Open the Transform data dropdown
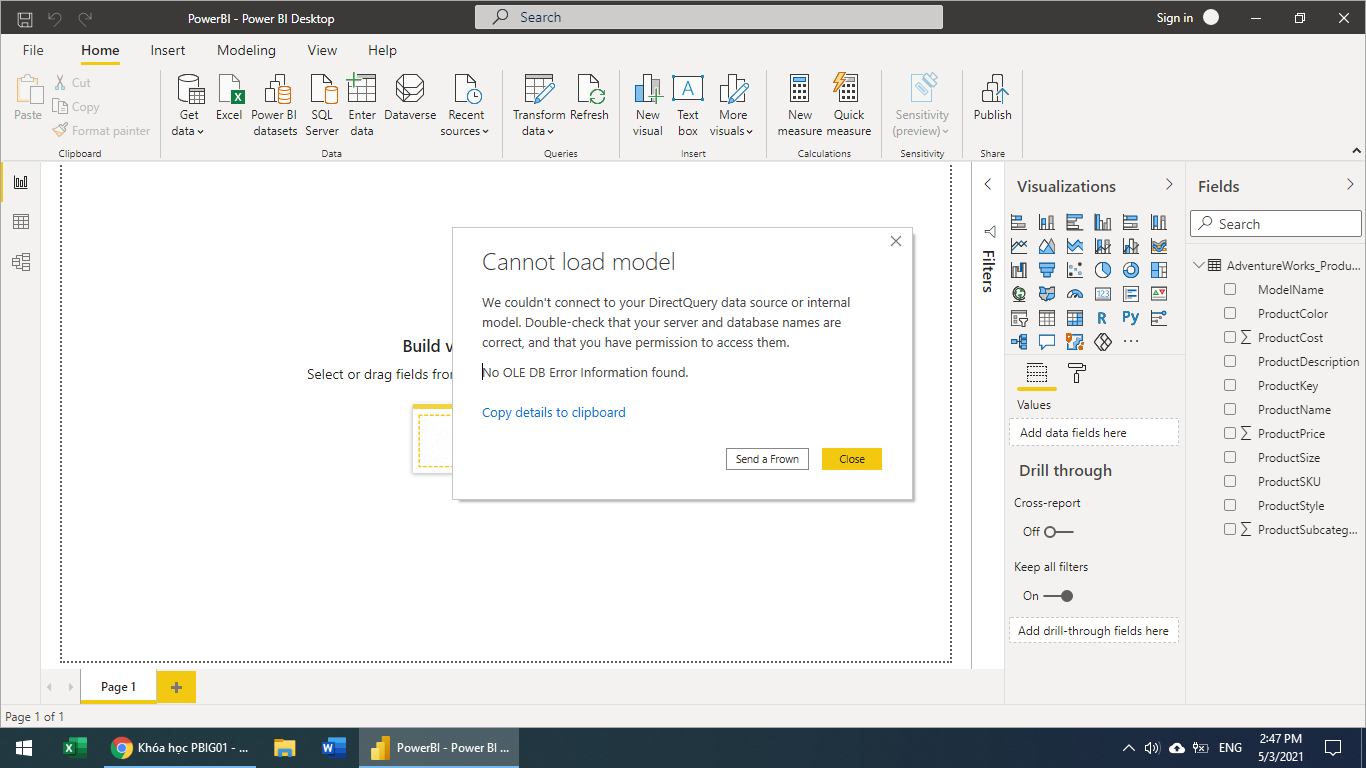This screenshot has height=768, width=1366. pos(539,106)
